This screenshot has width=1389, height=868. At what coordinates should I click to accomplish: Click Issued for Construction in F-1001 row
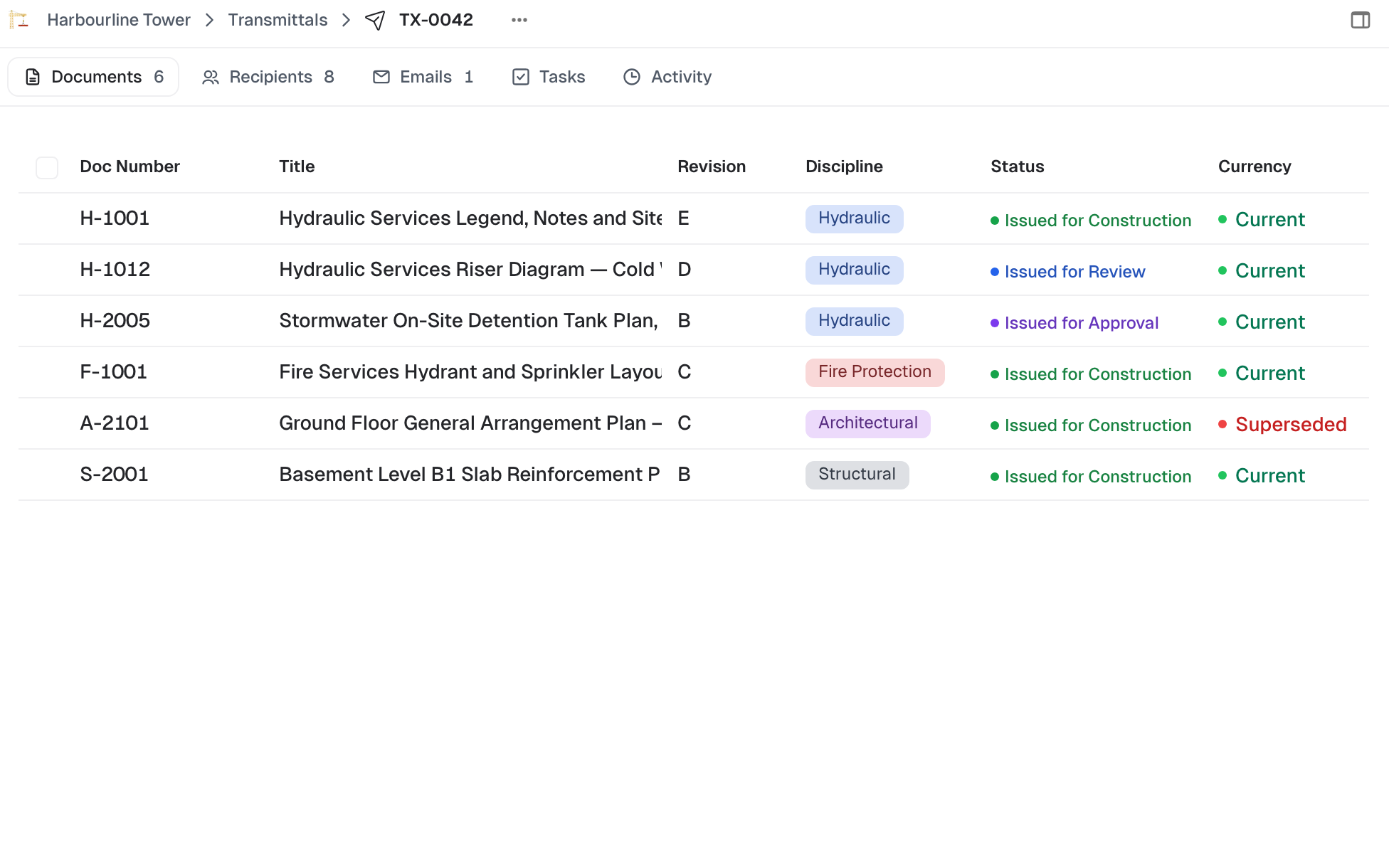(x=1091, y=374)
